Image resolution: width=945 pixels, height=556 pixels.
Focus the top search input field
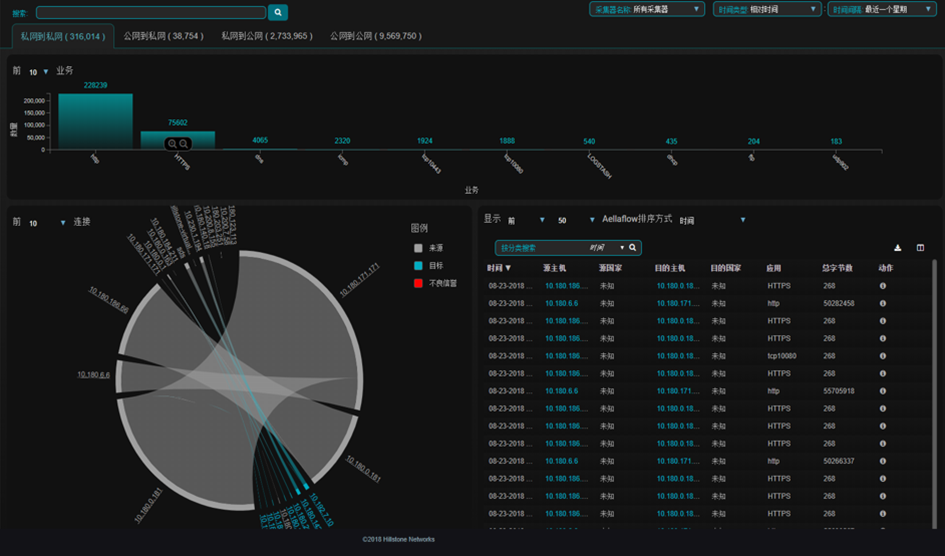[x=150, y=13]
